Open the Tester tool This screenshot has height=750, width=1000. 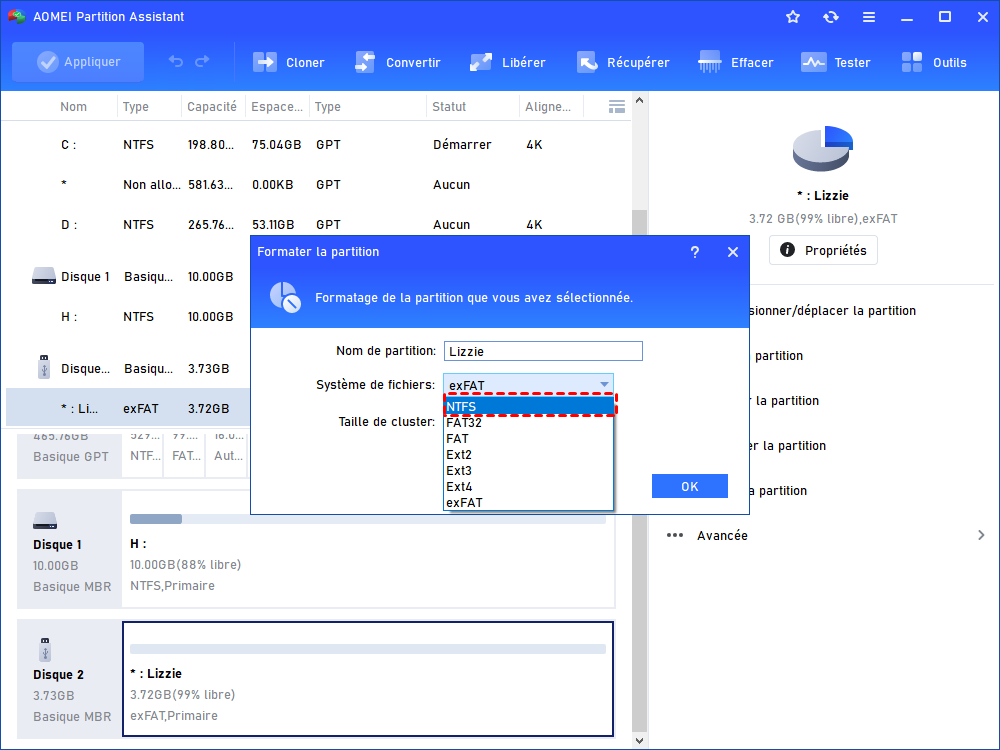coord(814,62)
